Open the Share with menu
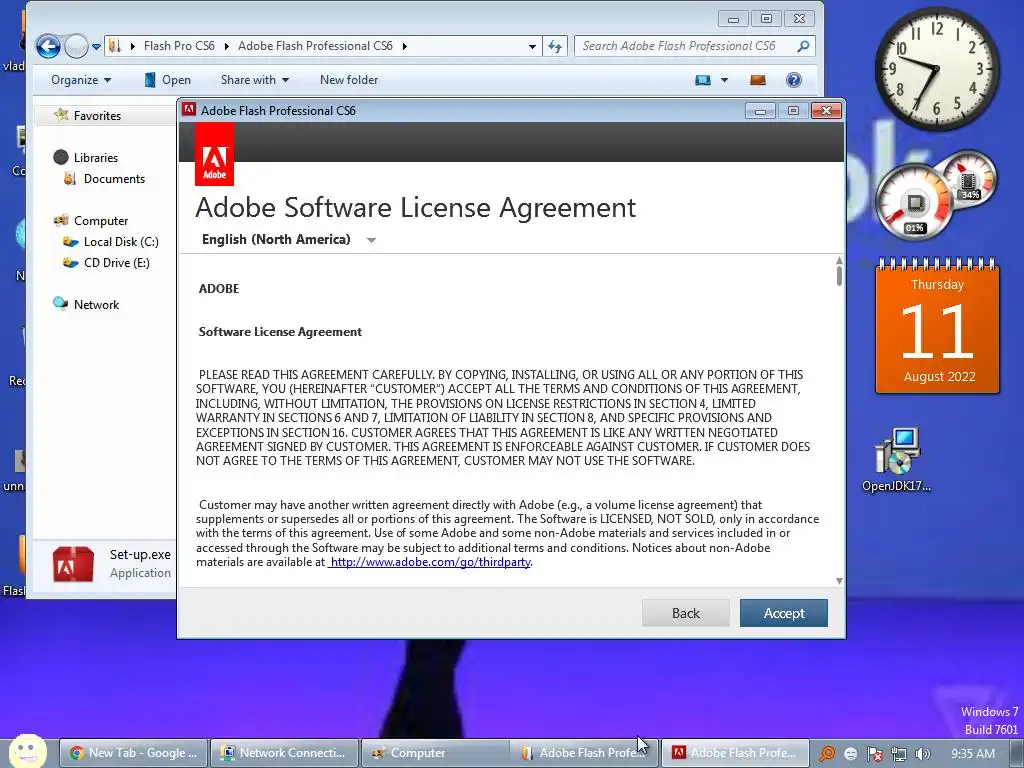This screenshot has width=1024, height=768. pos(255,80)
